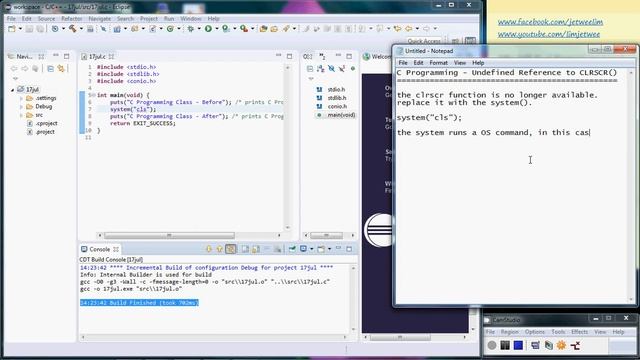Image resolution: width=640 pixels, height=360 pixels.
Task: Select .project file in Navigator
Action: (41, 132)
